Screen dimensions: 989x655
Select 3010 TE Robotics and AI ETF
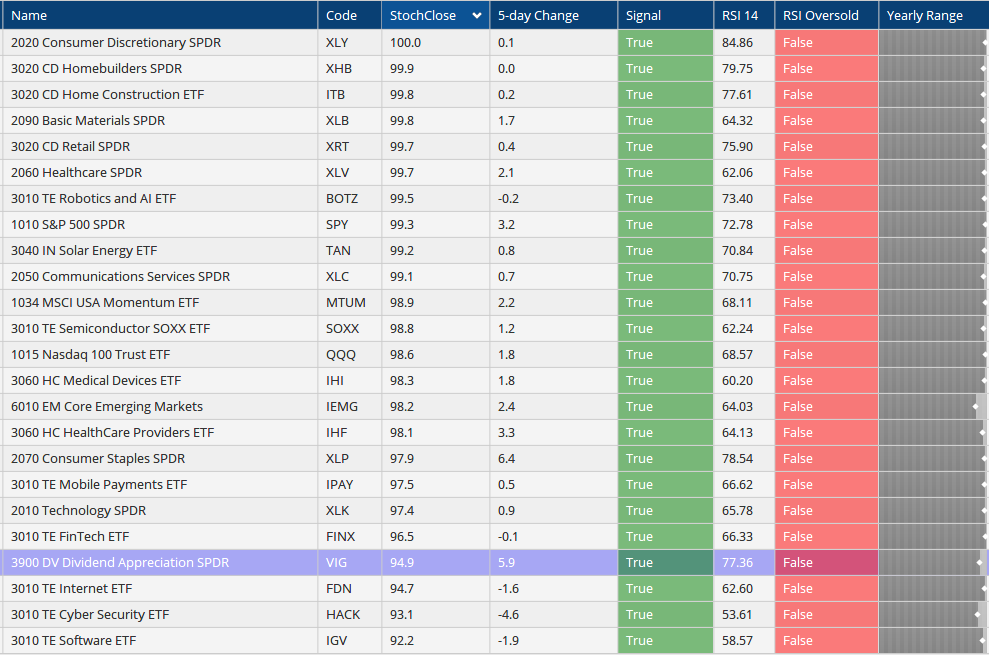tap(93, 198)
